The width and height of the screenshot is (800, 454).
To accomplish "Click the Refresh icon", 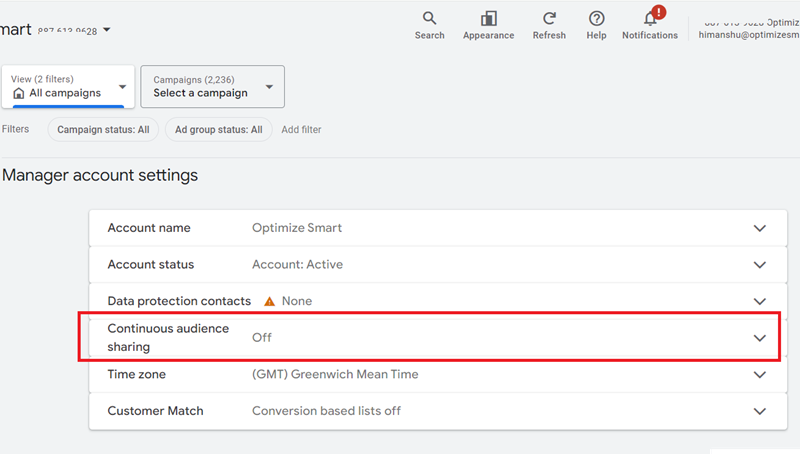I will 549,19.
